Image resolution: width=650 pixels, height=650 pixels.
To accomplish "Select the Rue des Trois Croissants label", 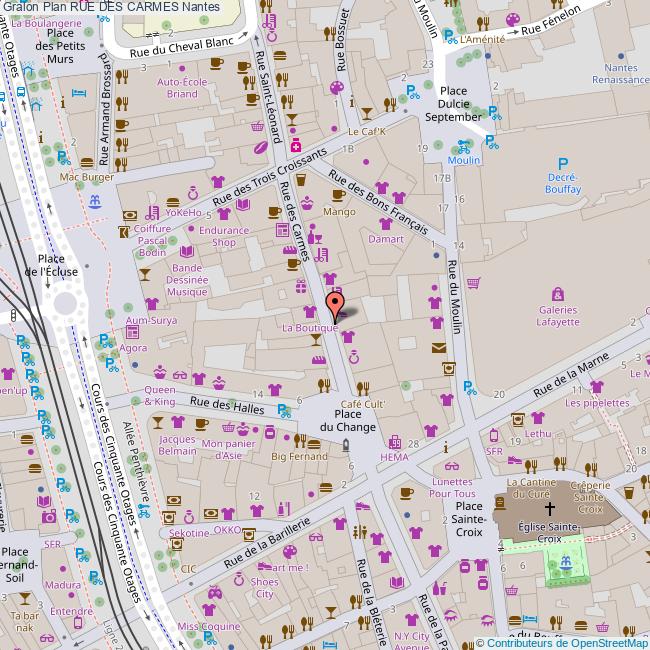I will [270, 177].
